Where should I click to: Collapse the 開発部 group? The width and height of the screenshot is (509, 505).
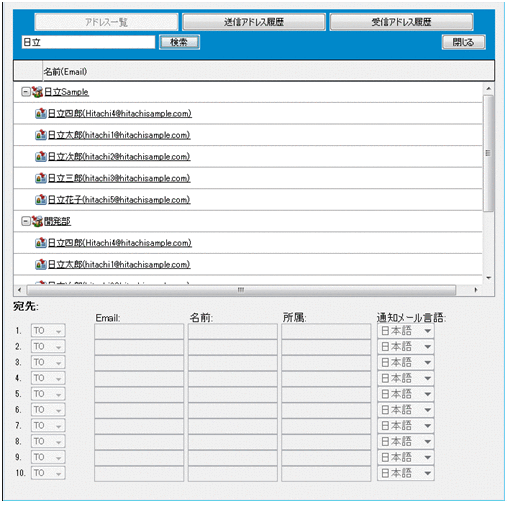point(26,221)
